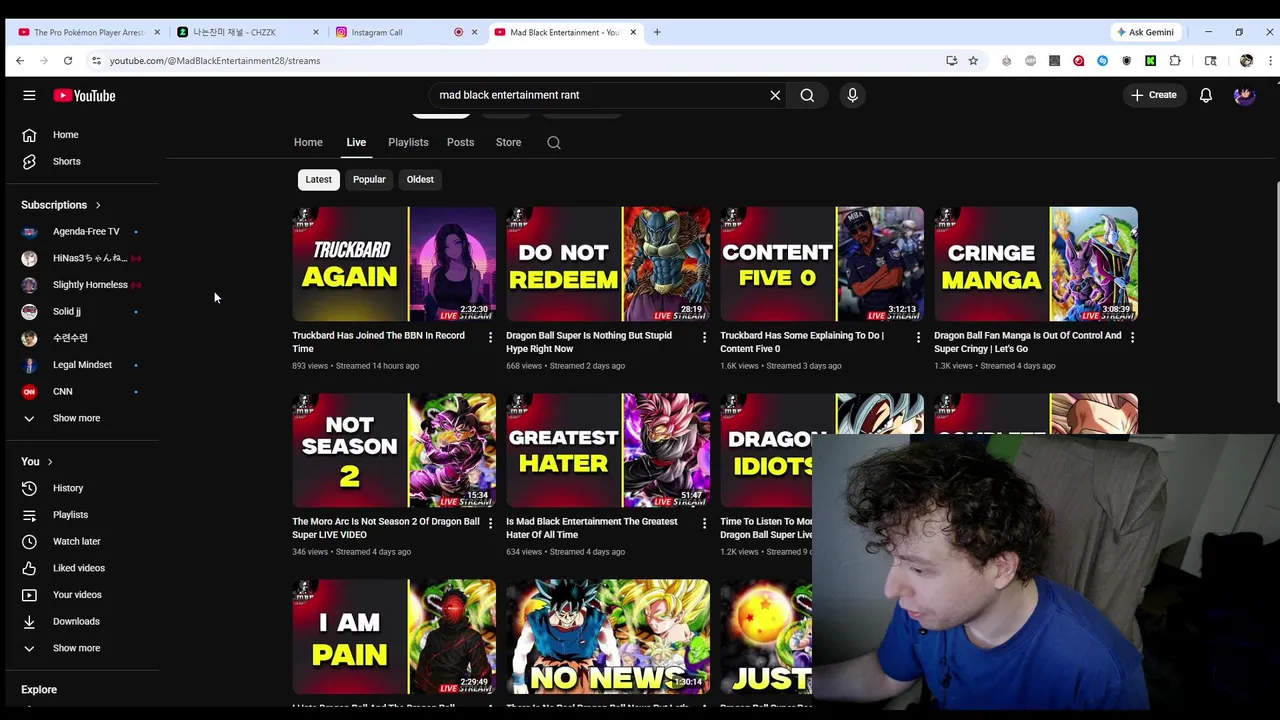Open options for Truckbard Has Some Explaining video
The image size is (1280, 720).
tap(918, 337)
